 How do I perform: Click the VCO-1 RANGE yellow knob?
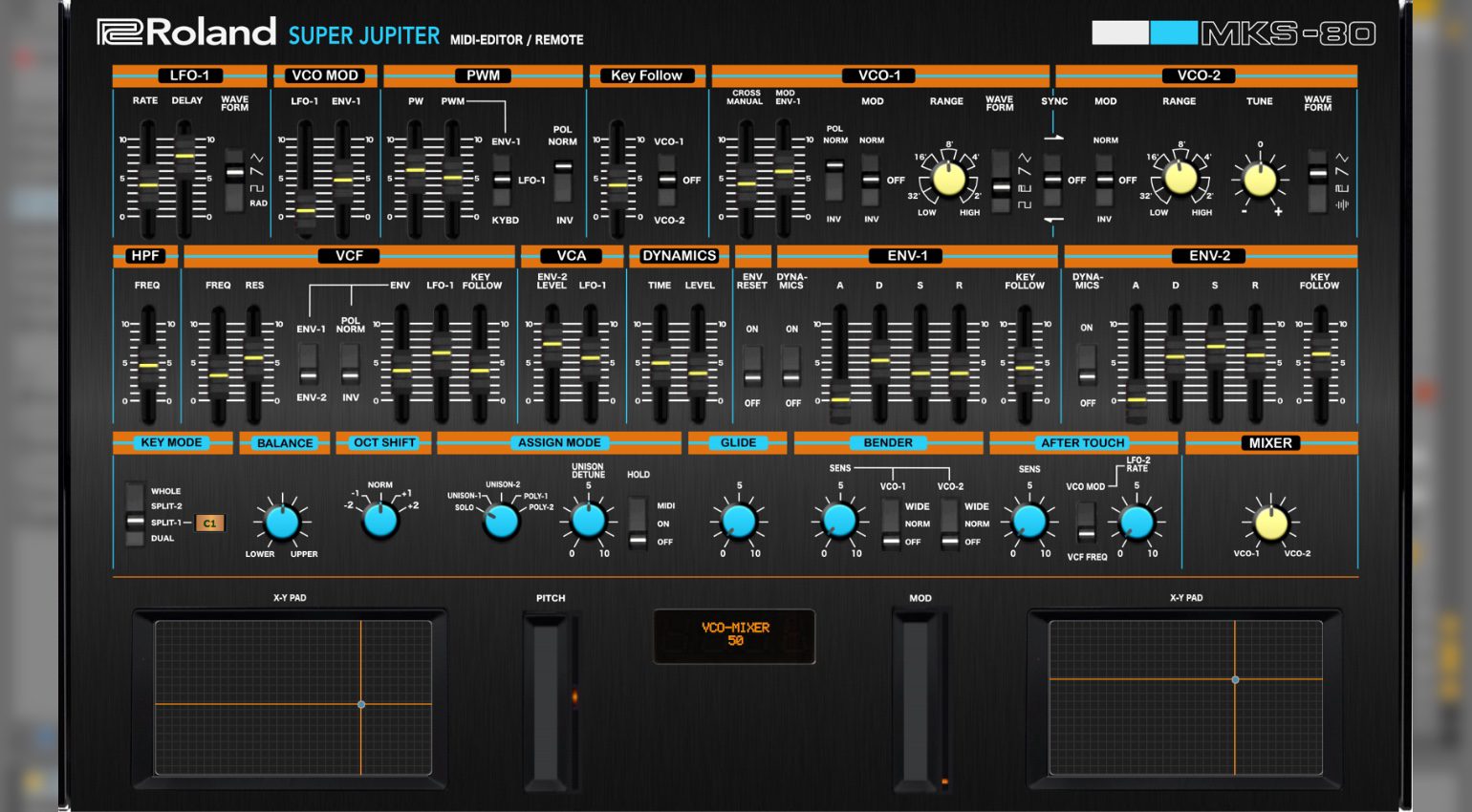[x=948, y=178]
